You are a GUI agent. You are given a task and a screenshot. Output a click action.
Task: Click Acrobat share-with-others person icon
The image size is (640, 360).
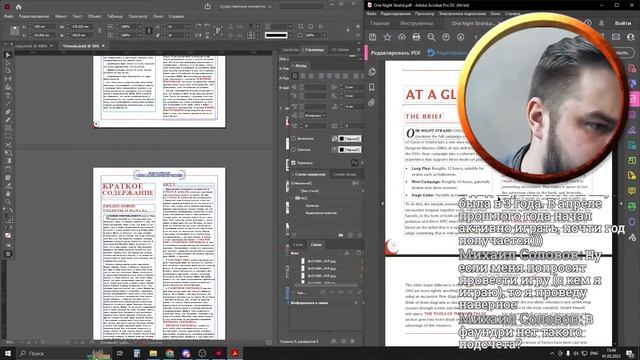[x=631, y=37]
